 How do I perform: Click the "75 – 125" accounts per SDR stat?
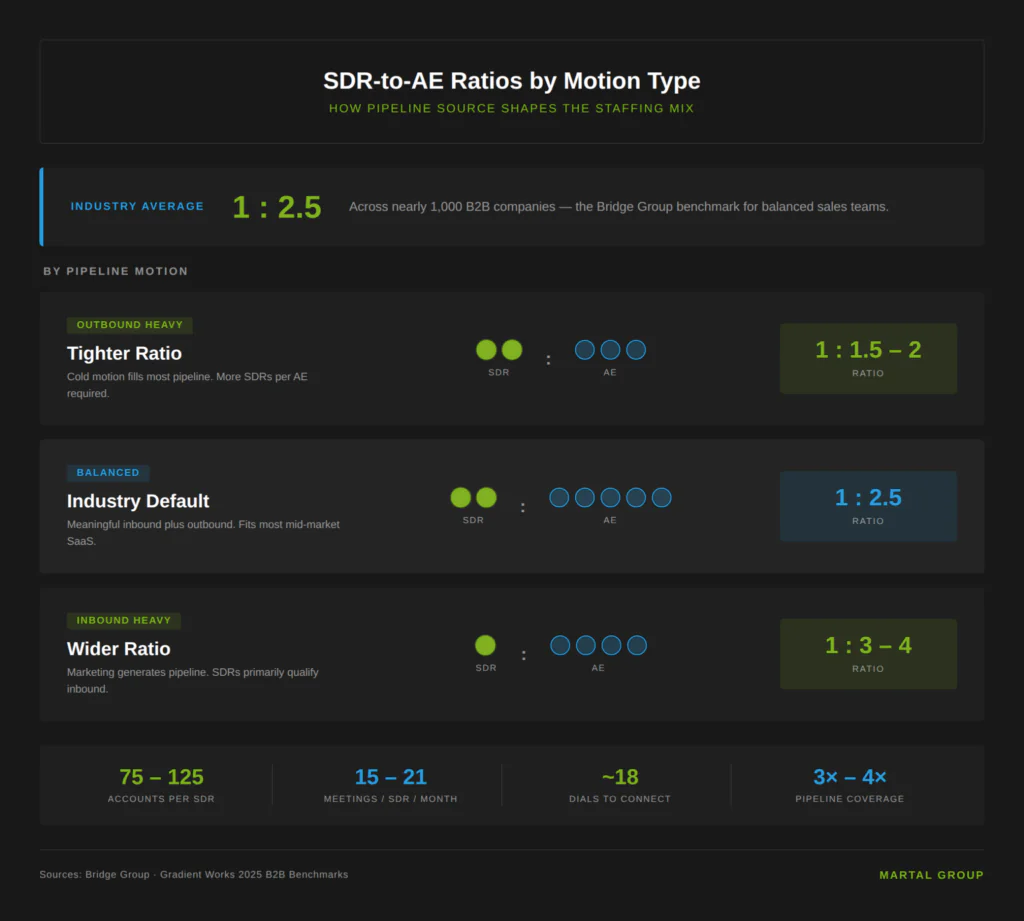coord(161,777)
